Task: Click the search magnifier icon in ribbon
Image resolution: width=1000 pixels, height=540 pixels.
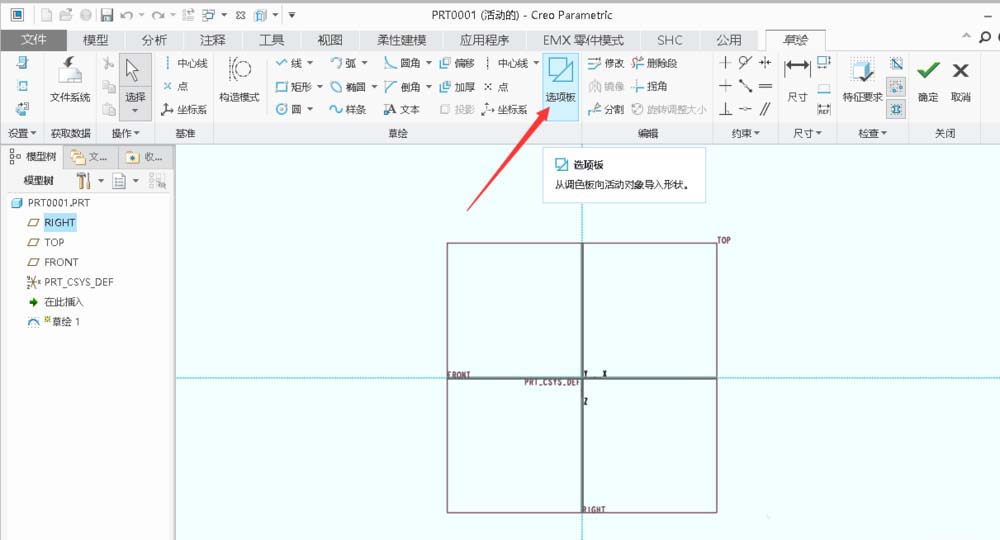Action: 985,38
